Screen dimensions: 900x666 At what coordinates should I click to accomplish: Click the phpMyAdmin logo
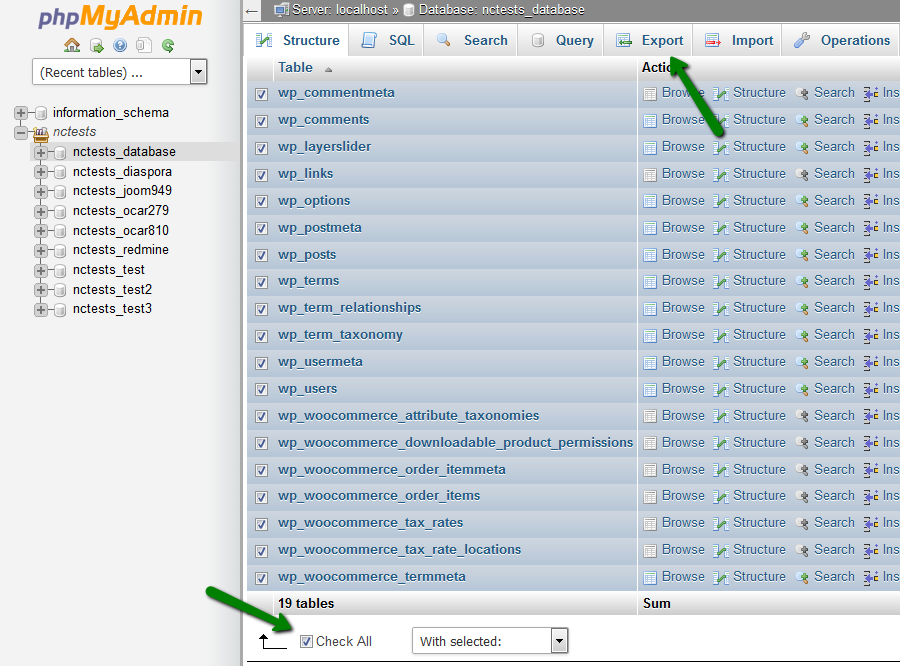(120, 16)
